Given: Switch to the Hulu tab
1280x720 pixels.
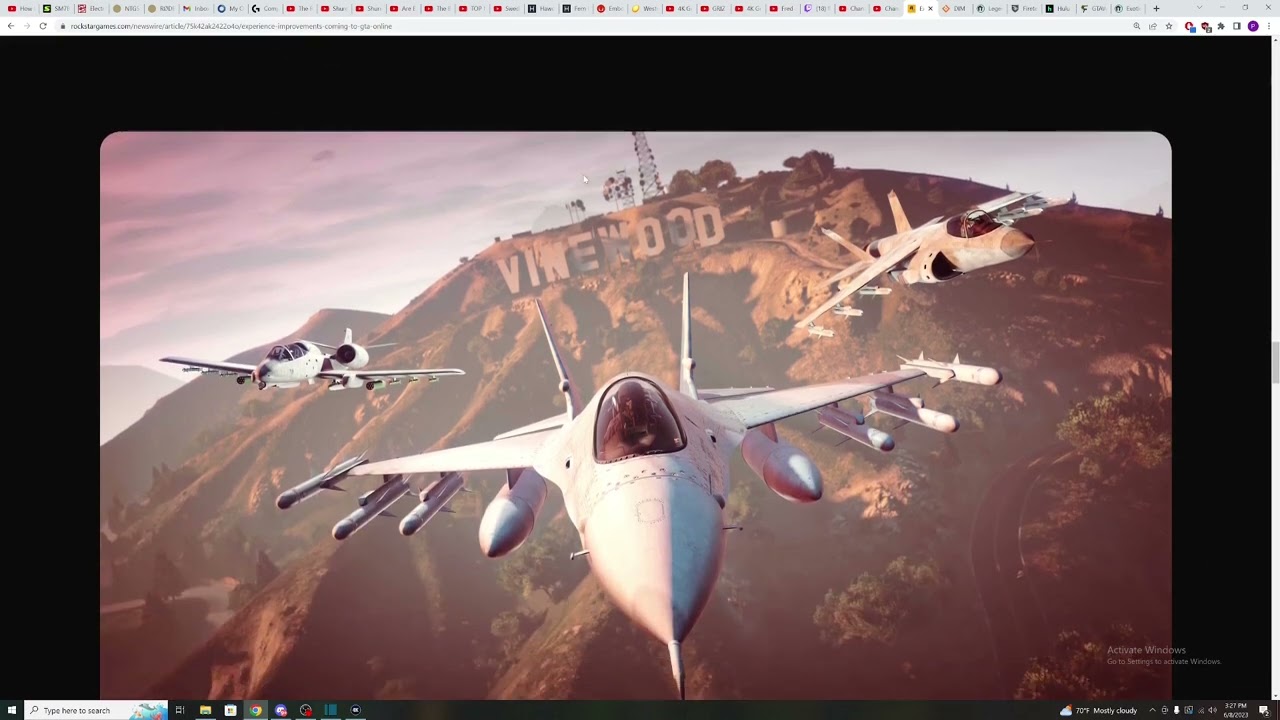Looking at the screenshot, I should point(1058,8).
